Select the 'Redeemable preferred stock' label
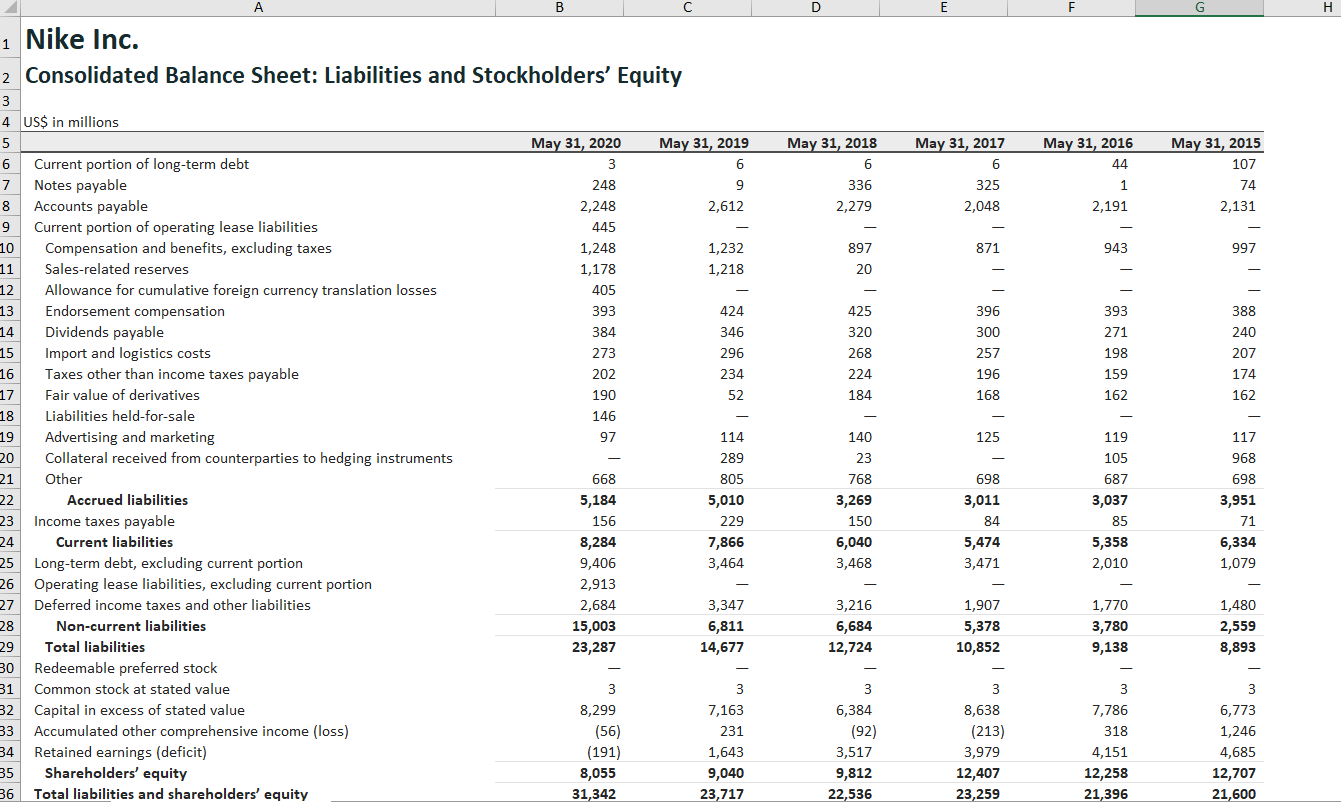1341x802 pixels. pyautogui.click(x=125, y=668)
